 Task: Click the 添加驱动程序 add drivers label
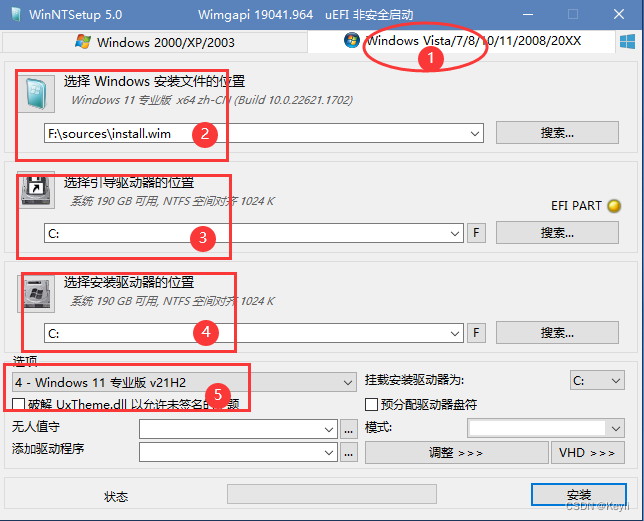[x=48, y=448]
